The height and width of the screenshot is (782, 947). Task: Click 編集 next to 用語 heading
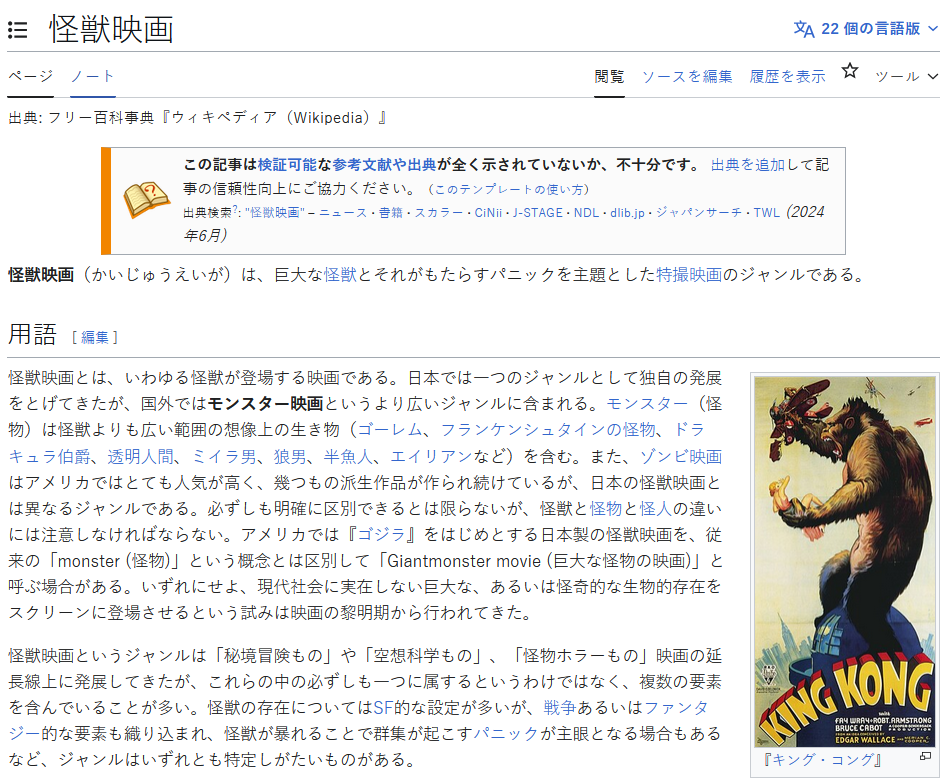pyautogui.click(x=95, y=338)
